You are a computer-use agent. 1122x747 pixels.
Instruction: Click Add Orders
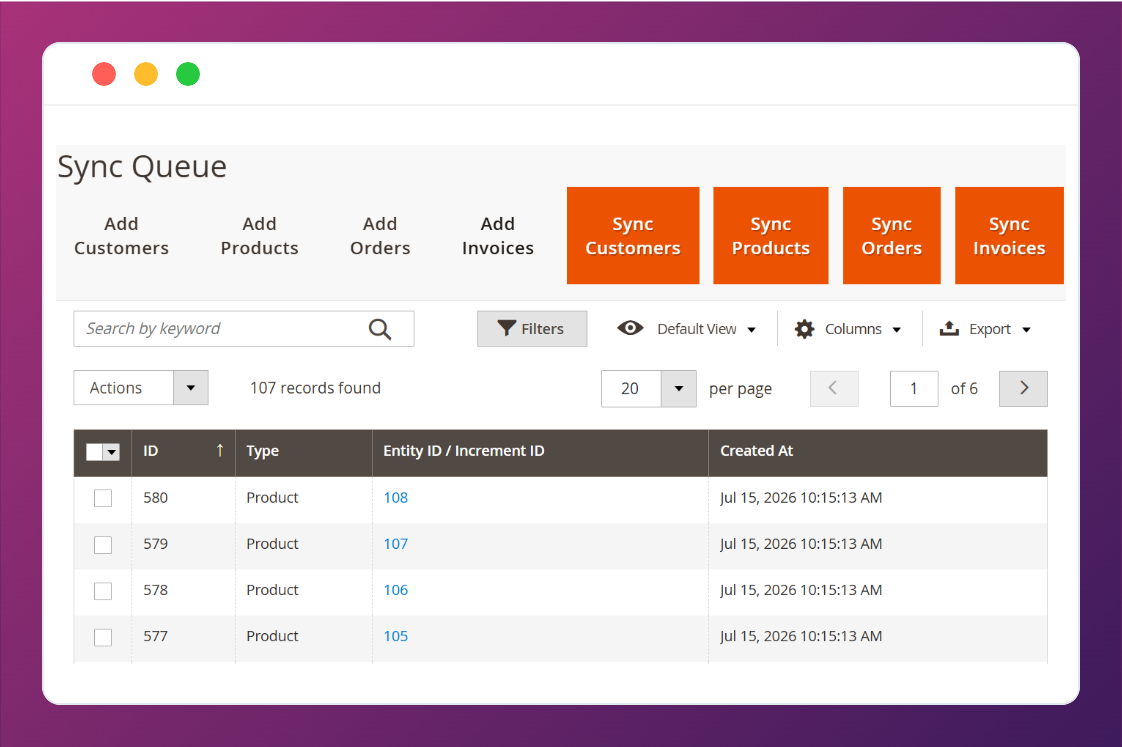tap(380, 236)
